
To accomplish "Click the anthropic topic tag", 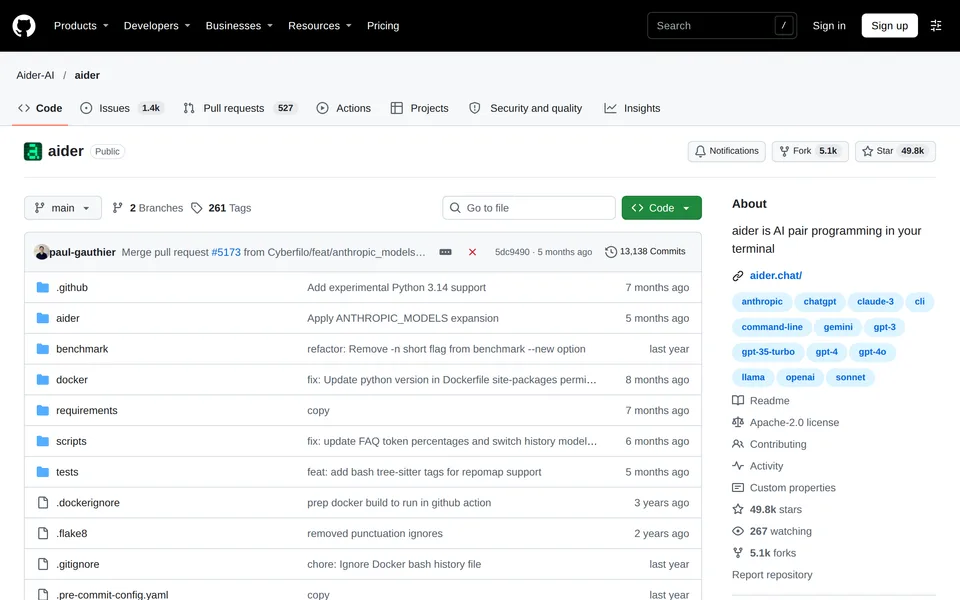I will 762,302.
